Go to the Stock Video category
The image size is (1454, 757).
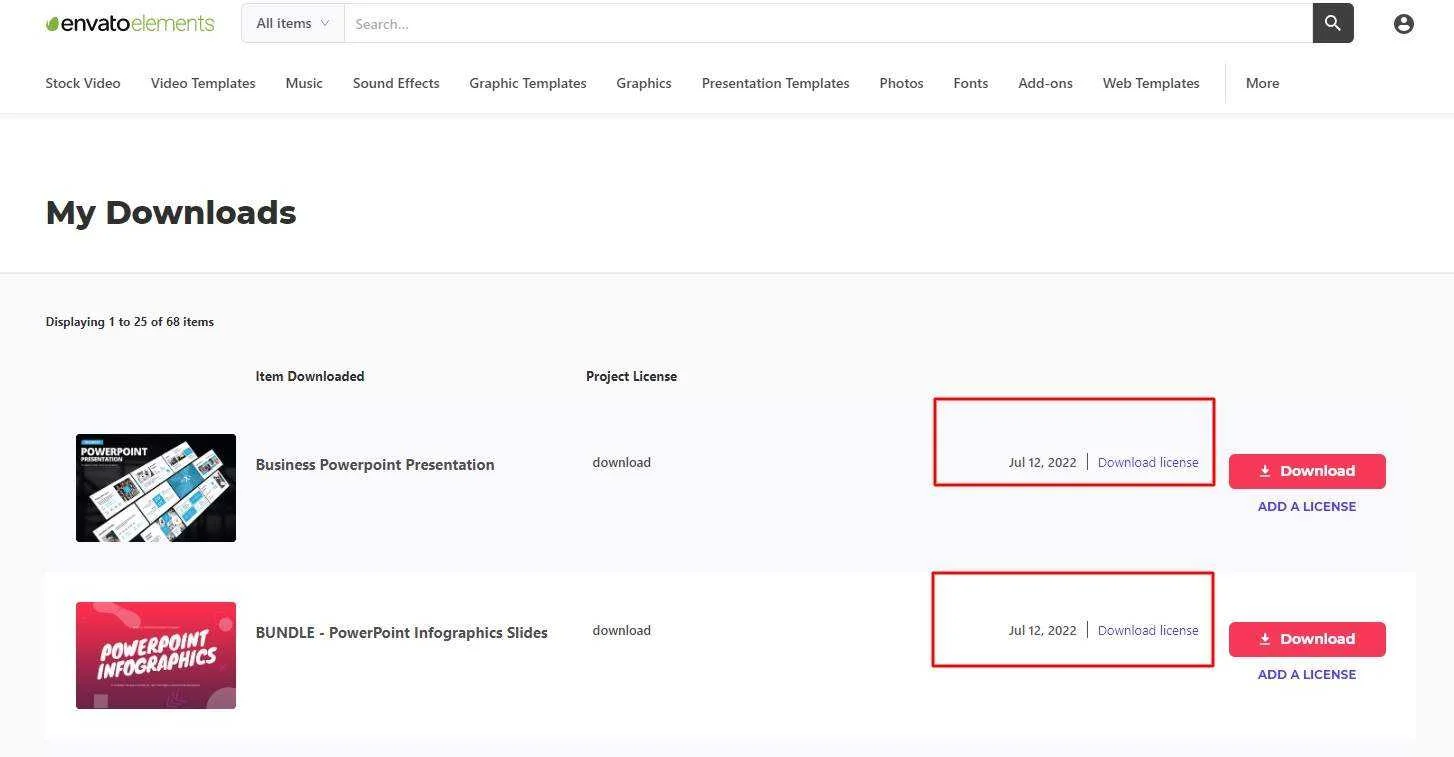(83, 83)
